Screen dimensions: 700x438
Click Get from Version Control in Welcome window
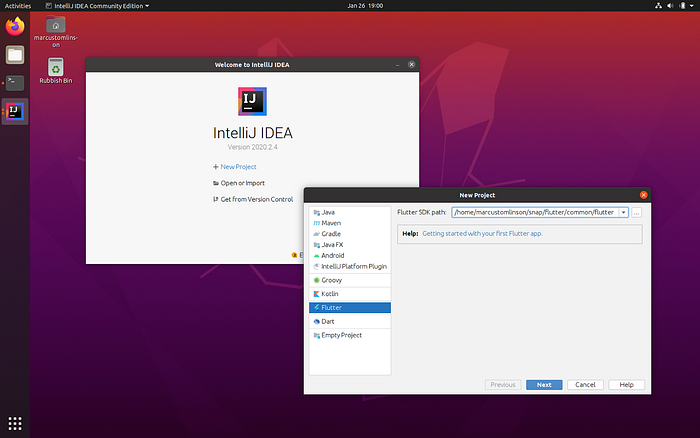click(x=253, y=199)
